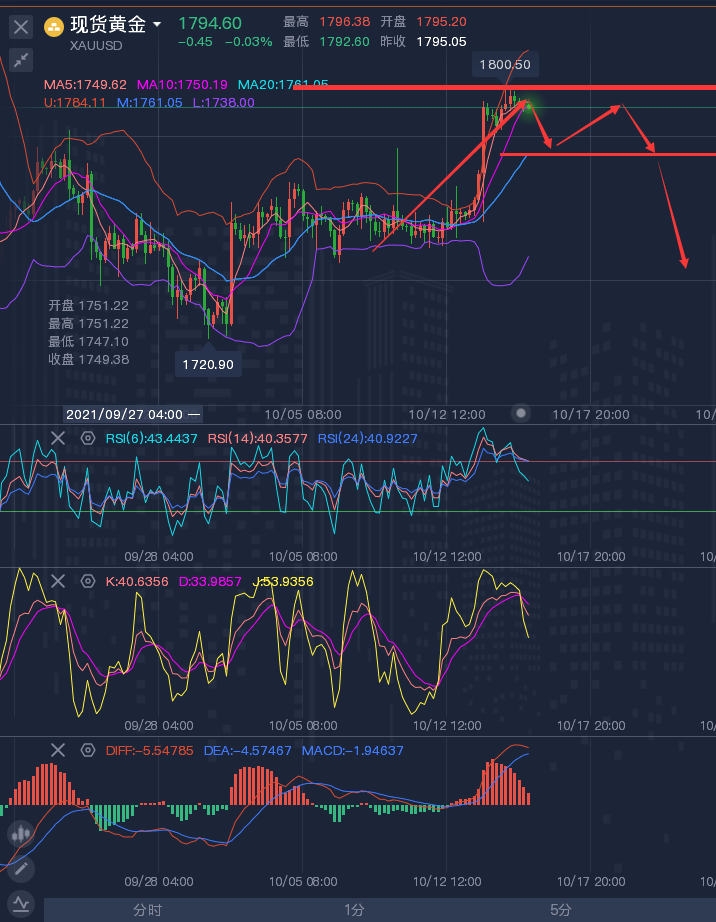This screenshot has width=716, height=922.
Task: Click the -0.03% change percentage
Action: click(x=249, y=42)
